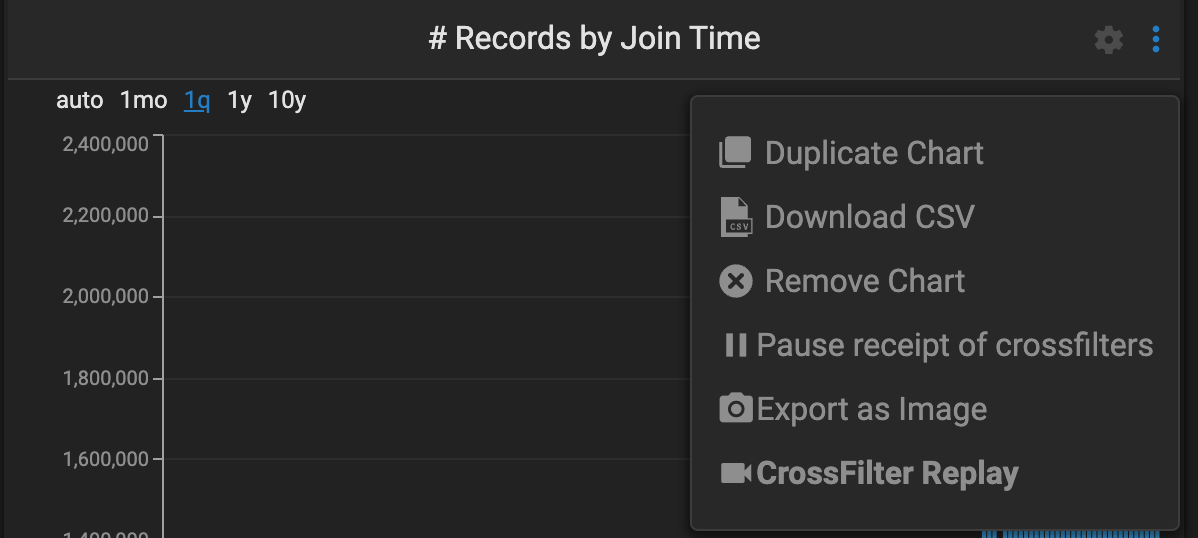1198x538 pixels.
Task: Choose Download CSV menu entry
Action: pos(869,217)
